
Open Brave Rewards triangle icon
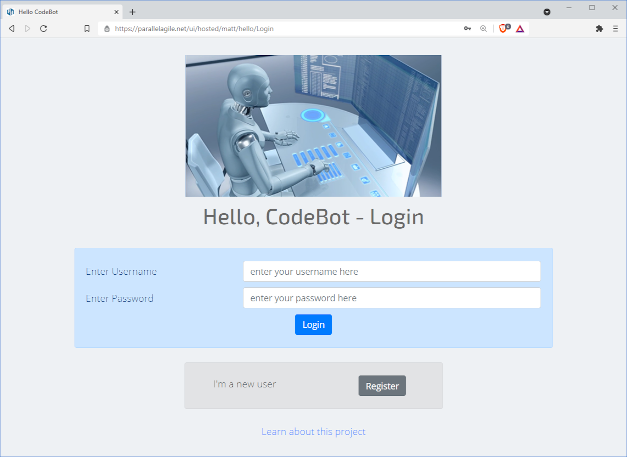(520, 29)
